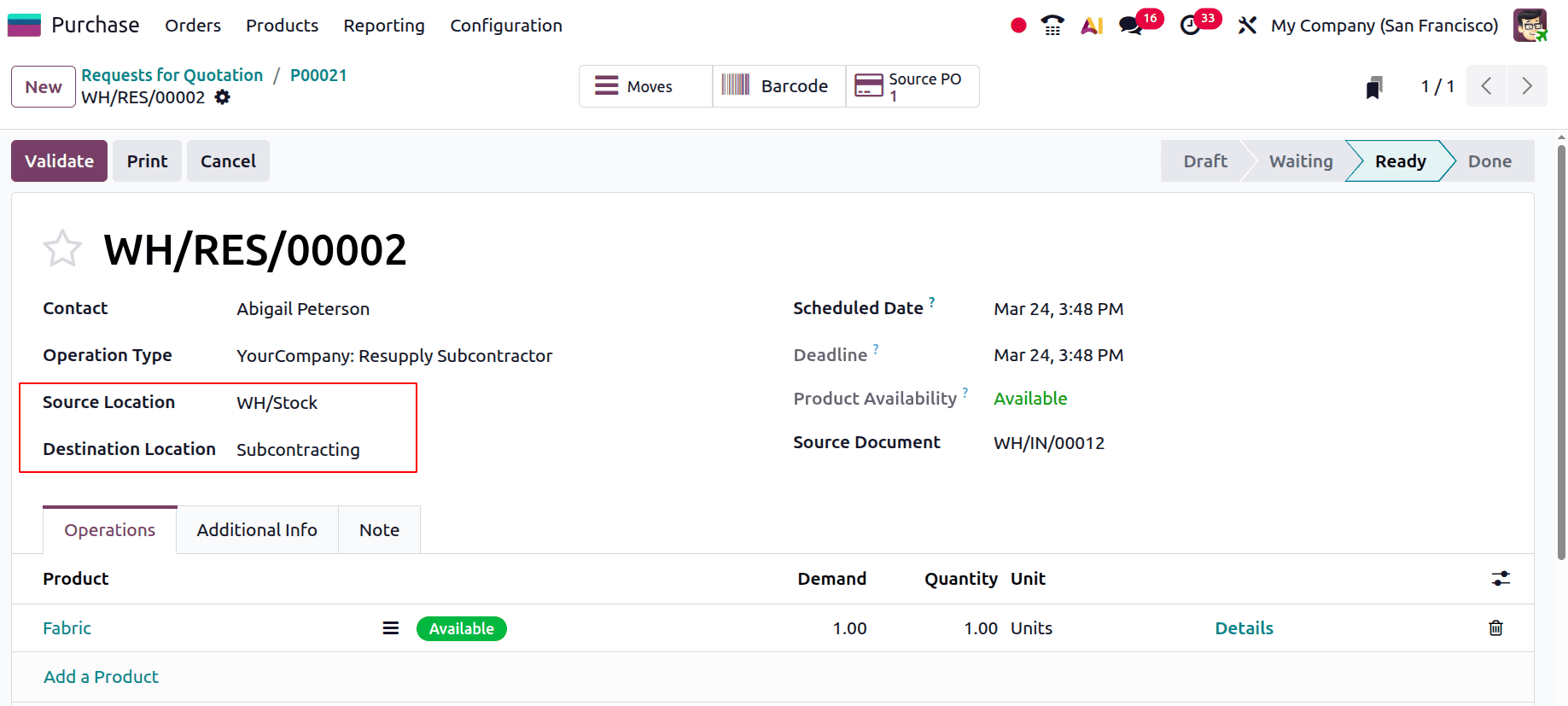The height and width of the screenshot is (706, 1568).
Task: Click the gear icon beside WH/RES/00002
Action: (223, 97)
